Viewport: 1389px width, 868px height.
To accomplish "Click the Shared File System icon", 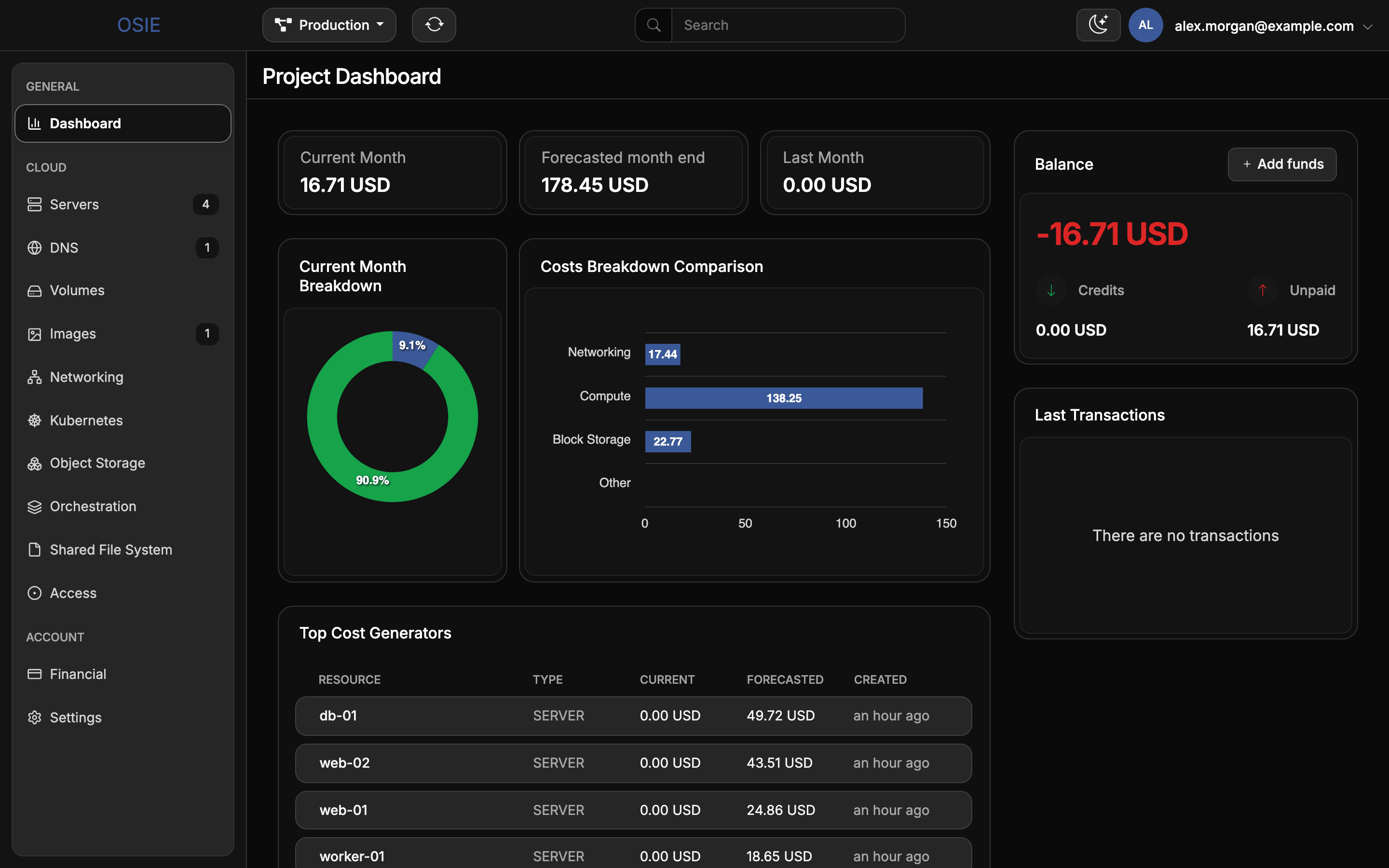I will pyautogui.click(x=34, y=550).
